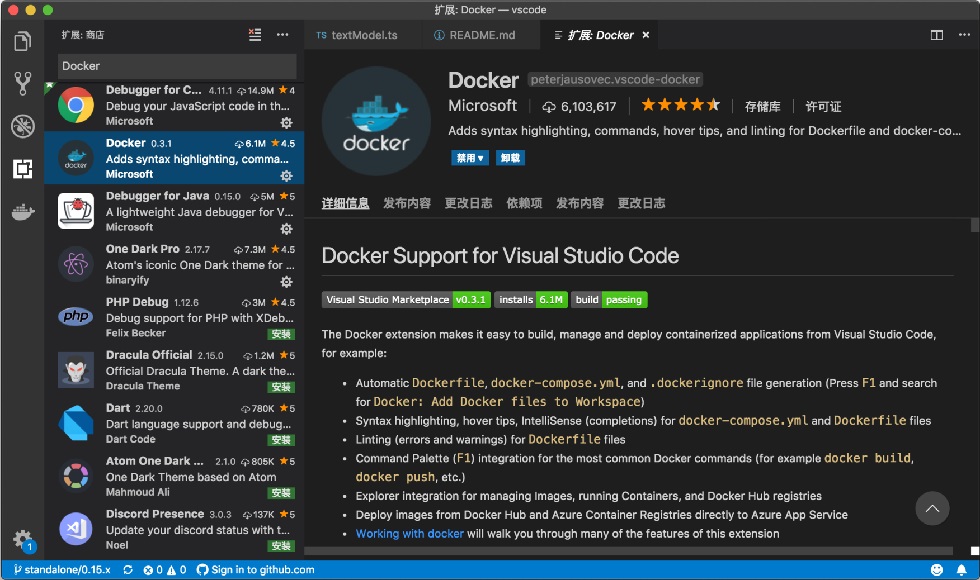Select the Extensions icon in activity bar
This screenshot has height=580, width=980.
tap(22, 168)
